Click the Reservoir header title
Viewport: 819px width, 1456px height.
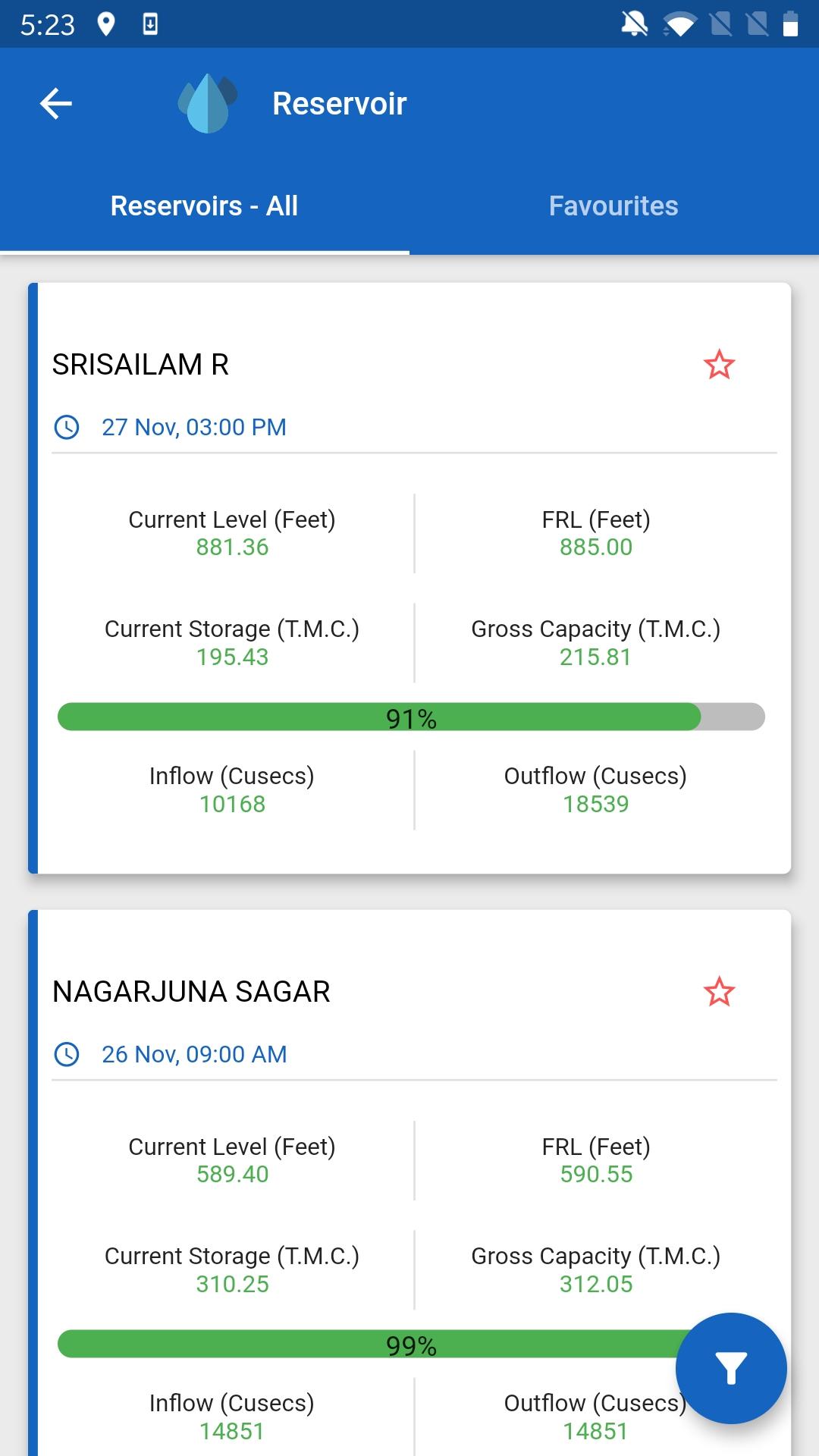coord(340,104)
